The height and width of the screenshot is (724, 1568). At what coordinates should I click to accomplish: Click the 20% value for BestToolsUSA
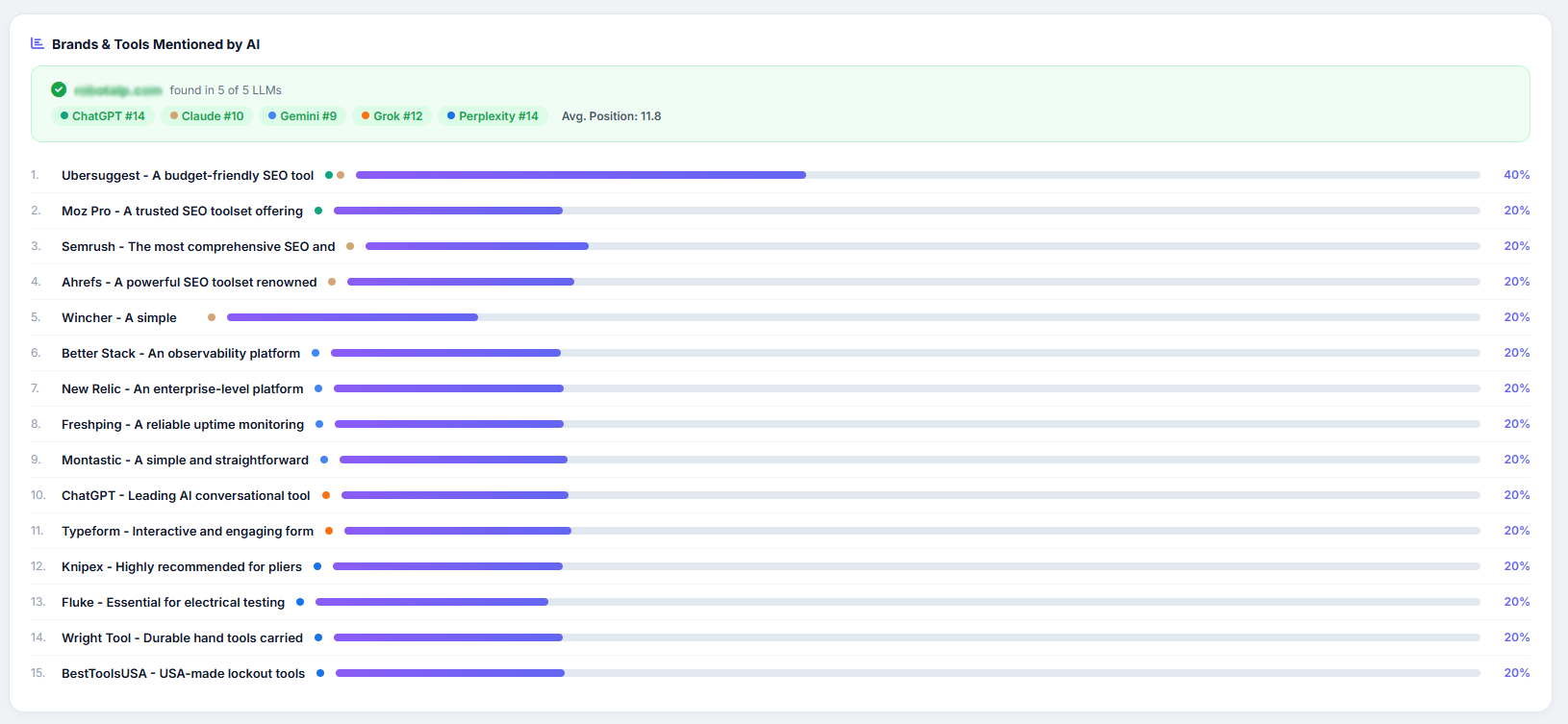click(1517, 673)
